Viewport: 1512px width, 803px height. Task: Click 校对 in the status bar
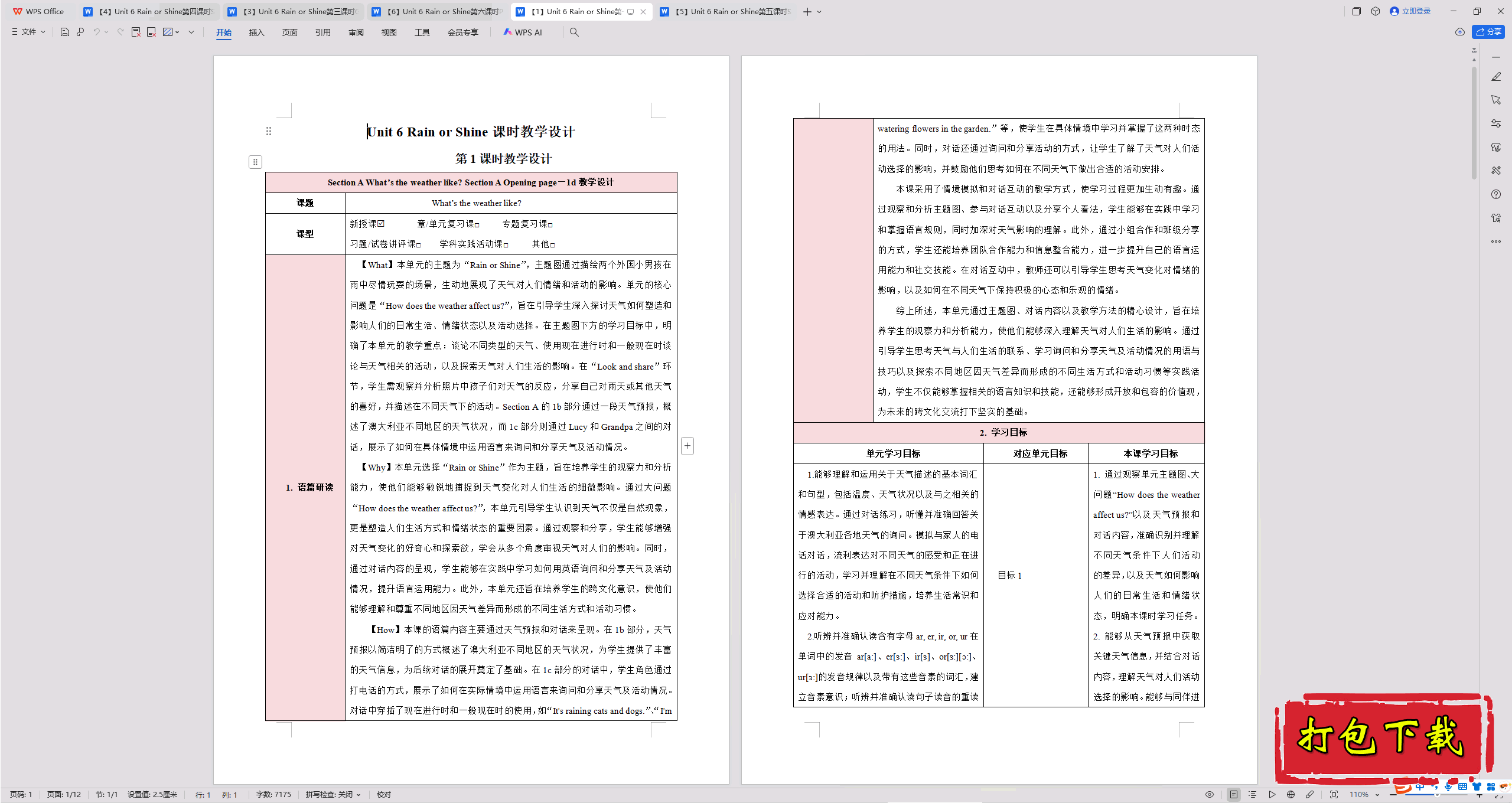[x=384, y=795]
